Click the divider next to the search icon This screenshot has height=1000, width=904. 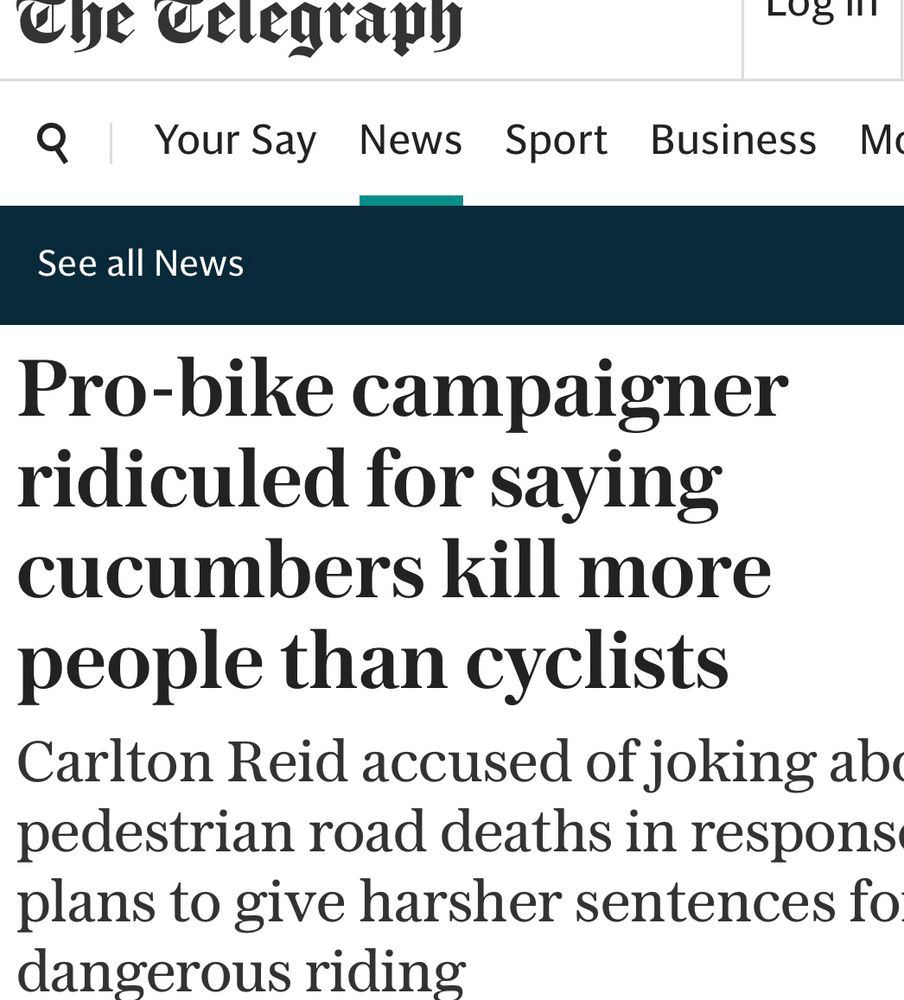tap(111, 143)
